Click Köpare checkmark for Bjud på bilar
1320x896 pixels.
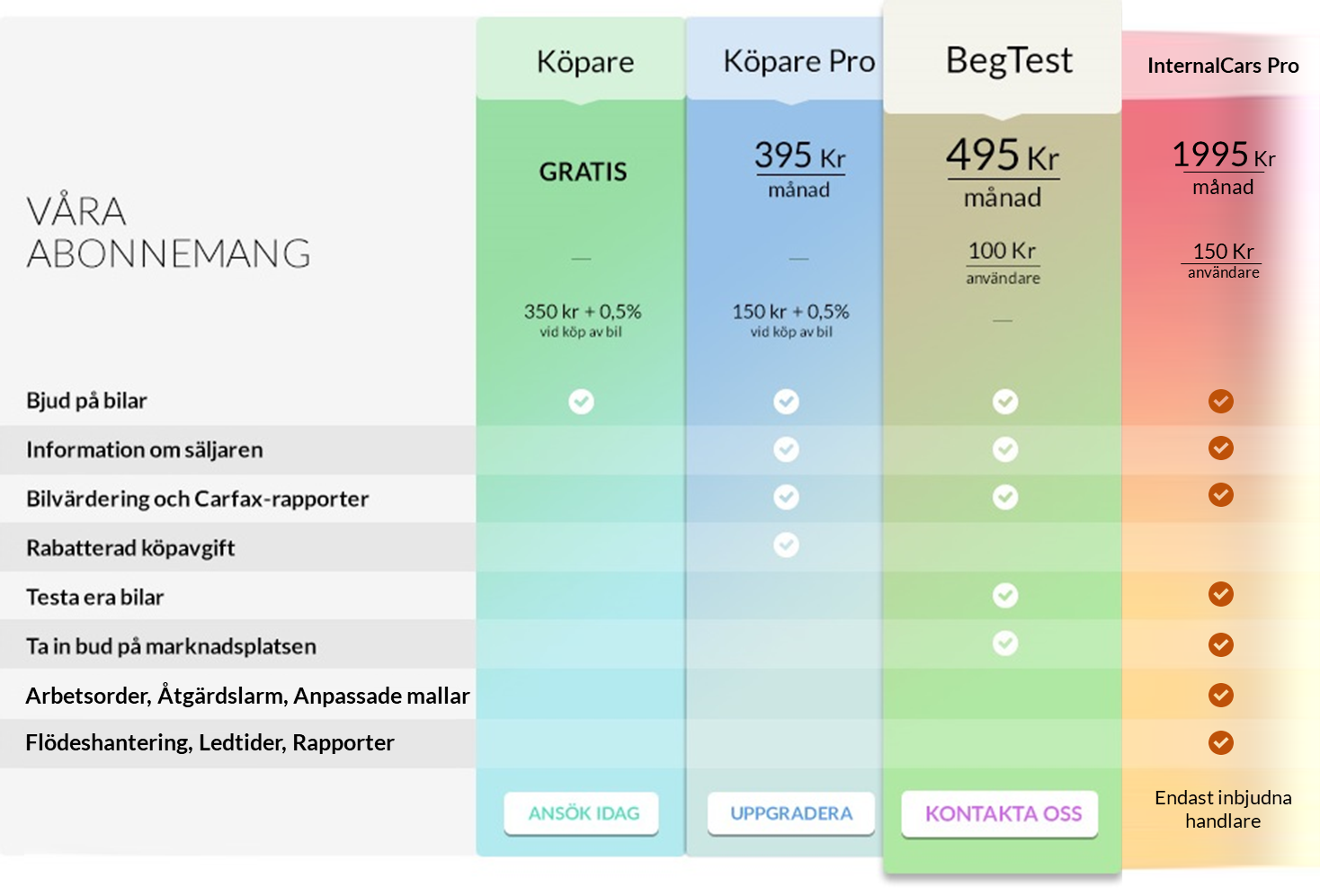pyautogui.click(x=582, y=401)
